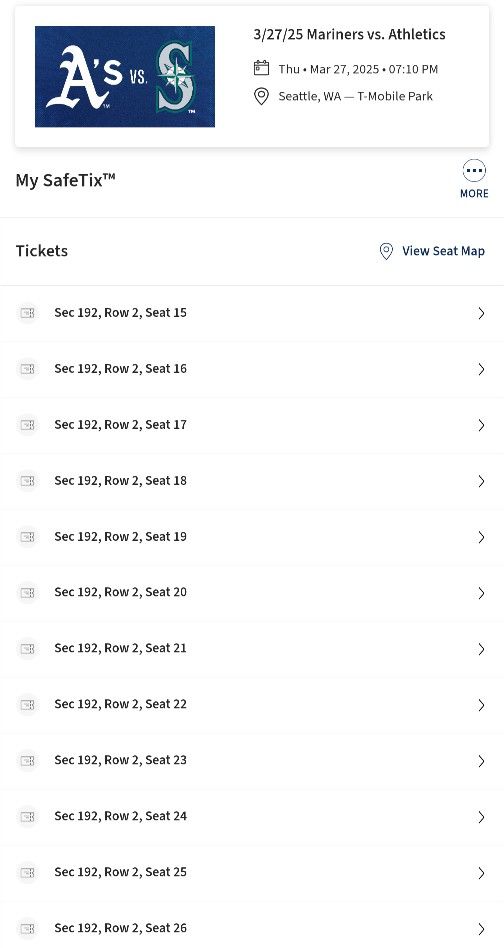Open the Sec 192, Row 2, Seat 23 ticket

pos(252,761)
